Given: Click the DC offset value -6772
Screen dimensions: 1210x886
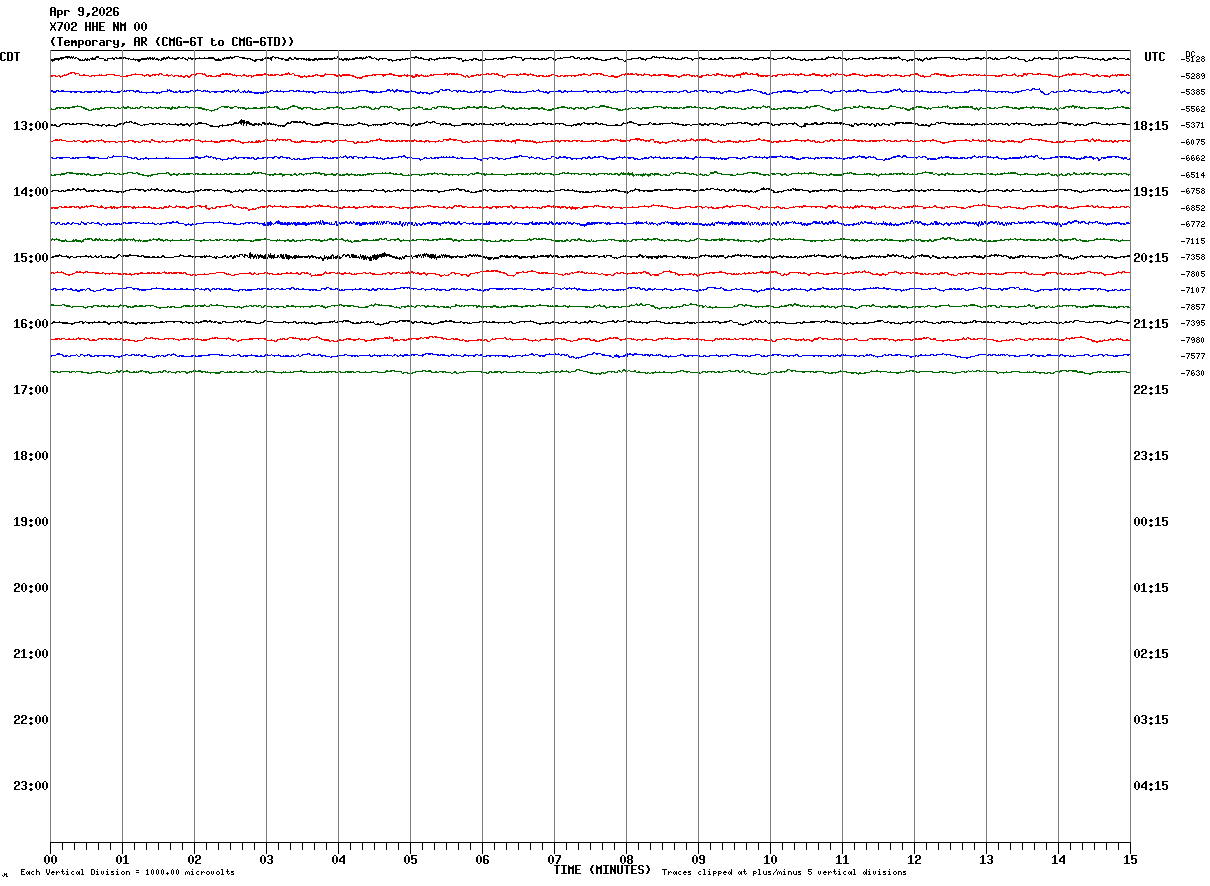Looking at the screenshot, I should coord(1193,224).
